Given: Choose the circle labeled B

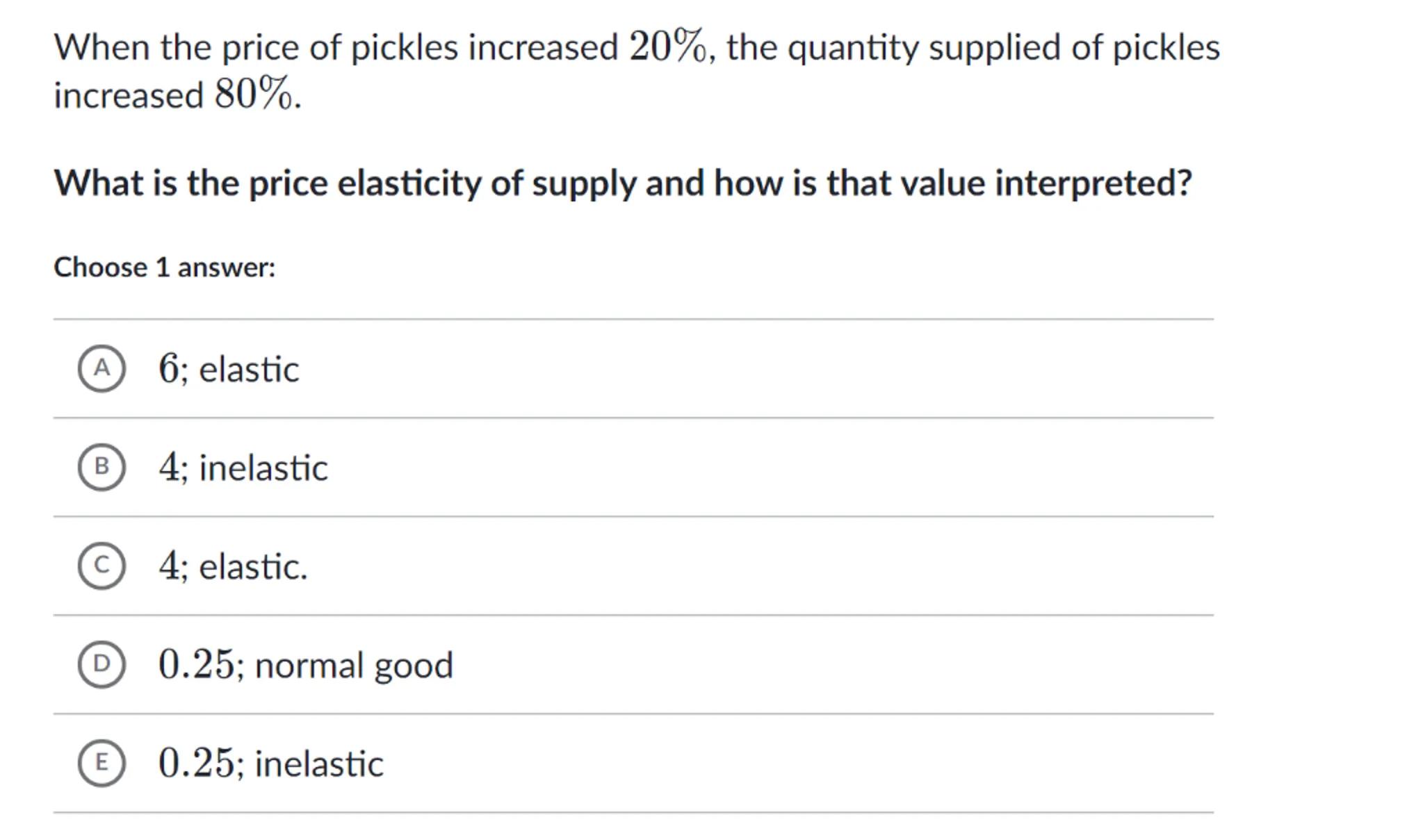Looking at the screenshot, I should tap(101, 467).
